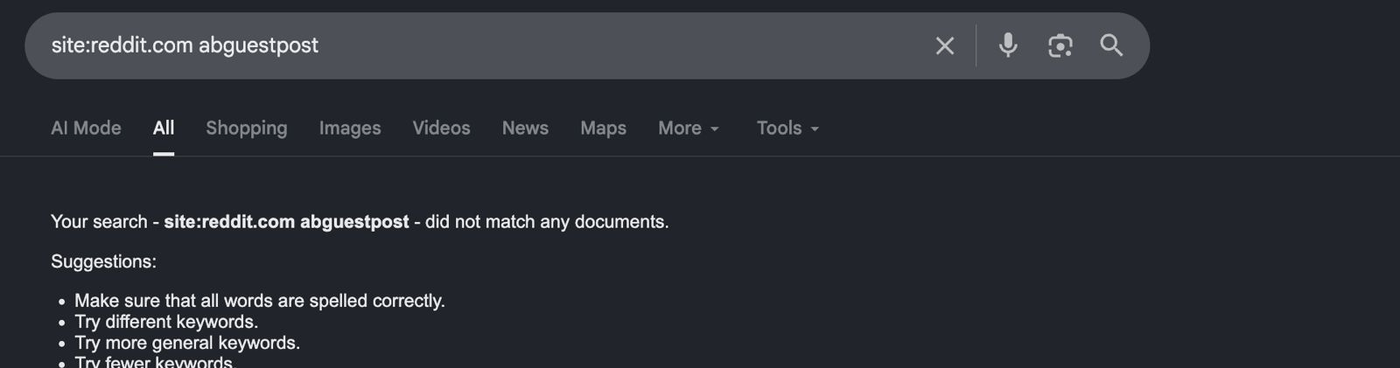Open search by image camera icon
This screenshot has width=1400, height=368.
point(1060,45)
